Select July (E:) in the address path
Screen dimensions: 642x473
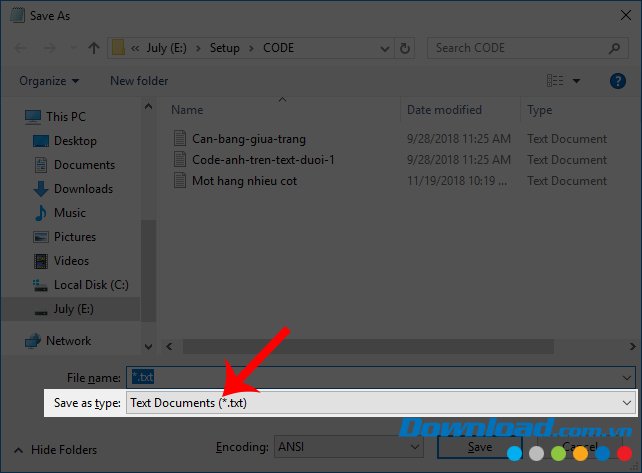click(x=166, y=48)
